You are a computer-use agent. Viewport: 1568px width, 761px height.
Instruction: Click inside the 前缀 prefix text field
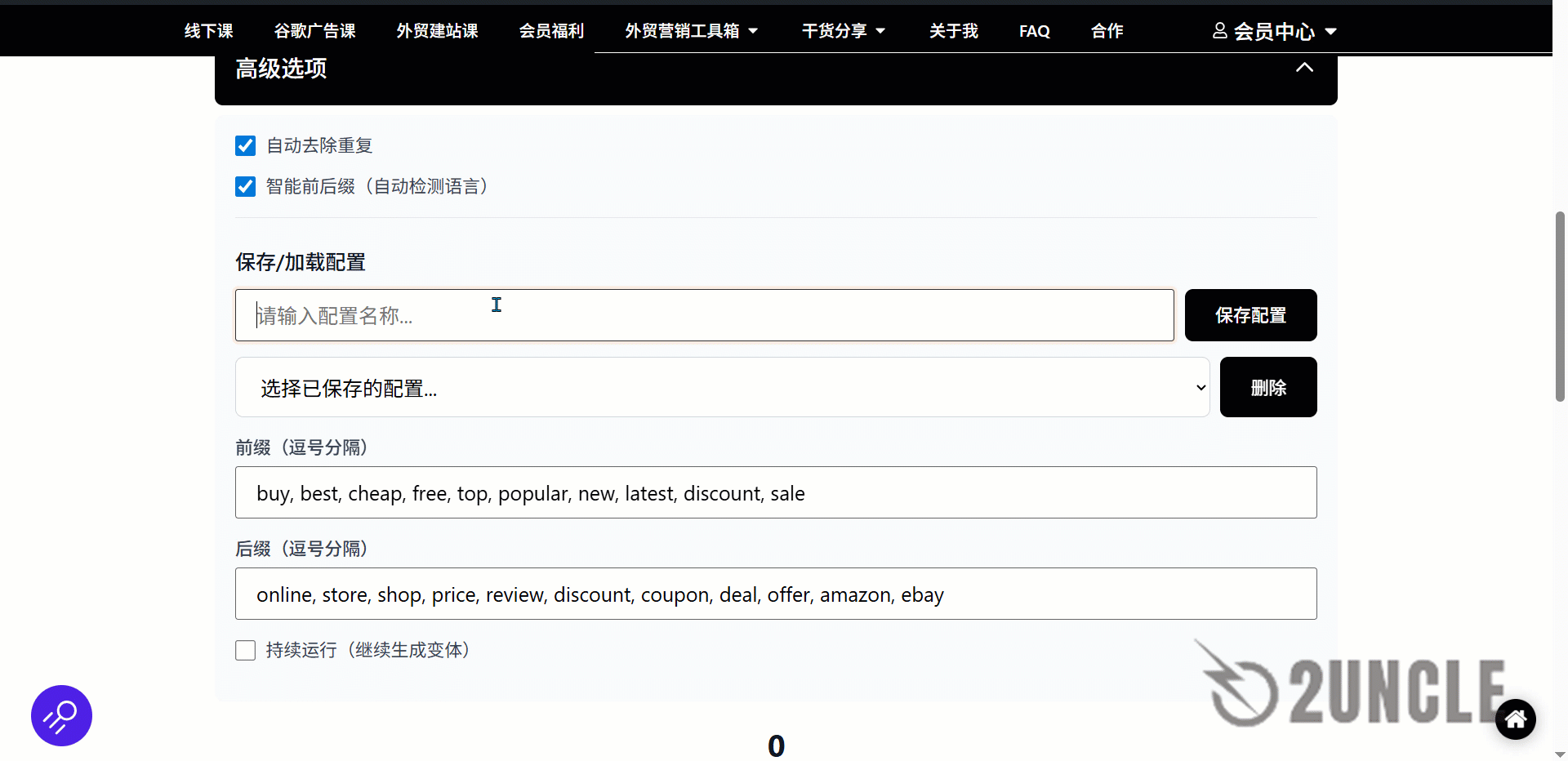coord(775,492)
